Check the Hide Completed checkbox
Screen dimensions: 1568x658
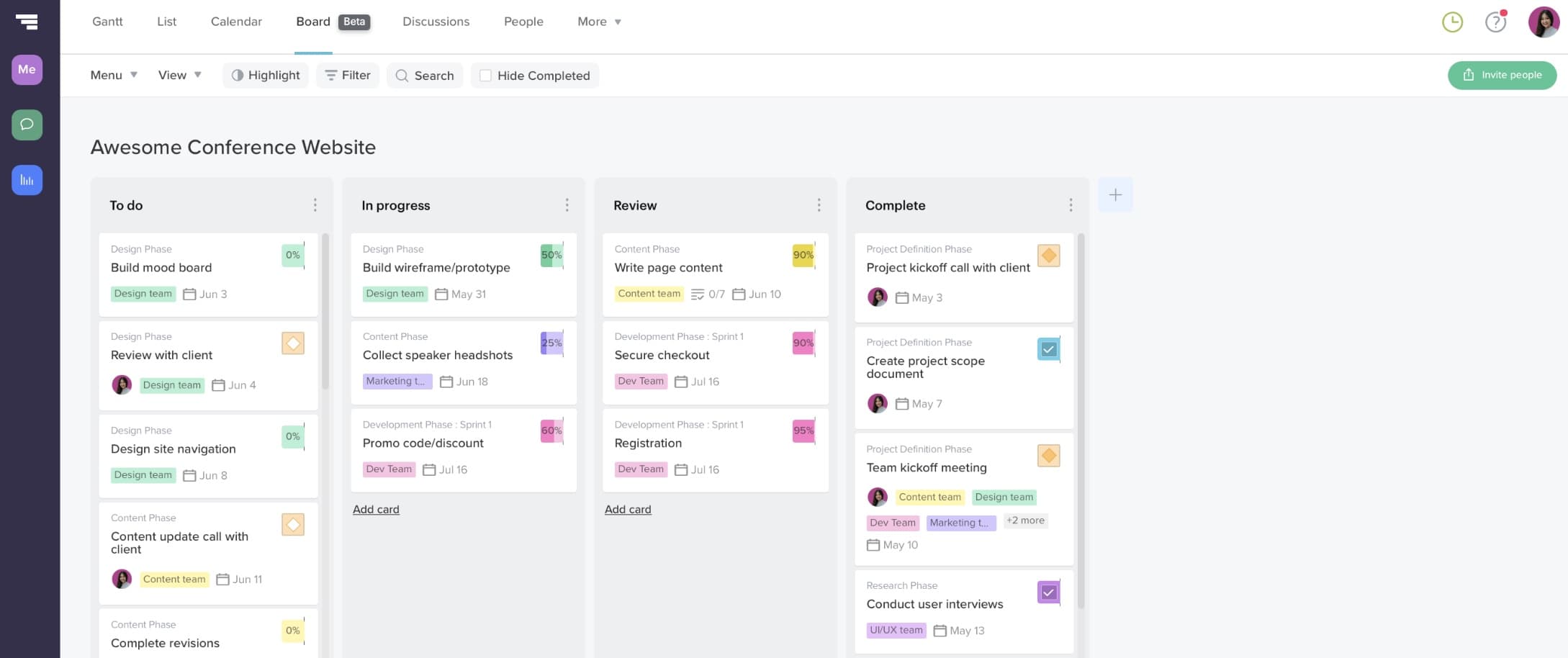[485, 75]
